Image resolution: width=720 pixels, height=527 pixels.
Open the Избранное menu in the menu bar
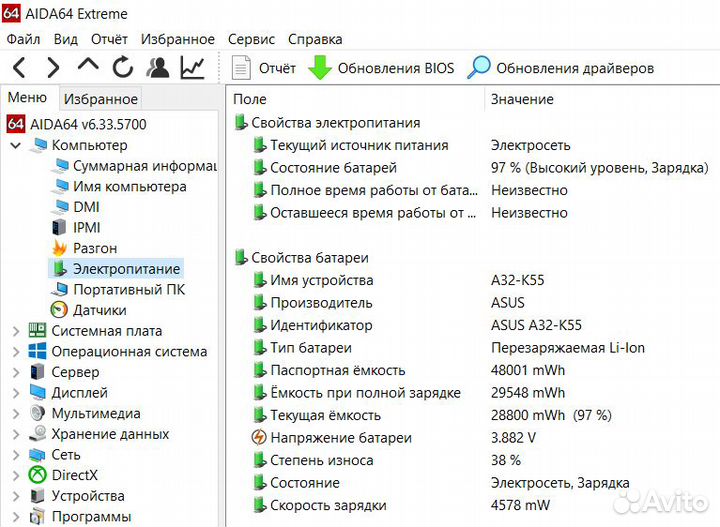tap(178, 39)
